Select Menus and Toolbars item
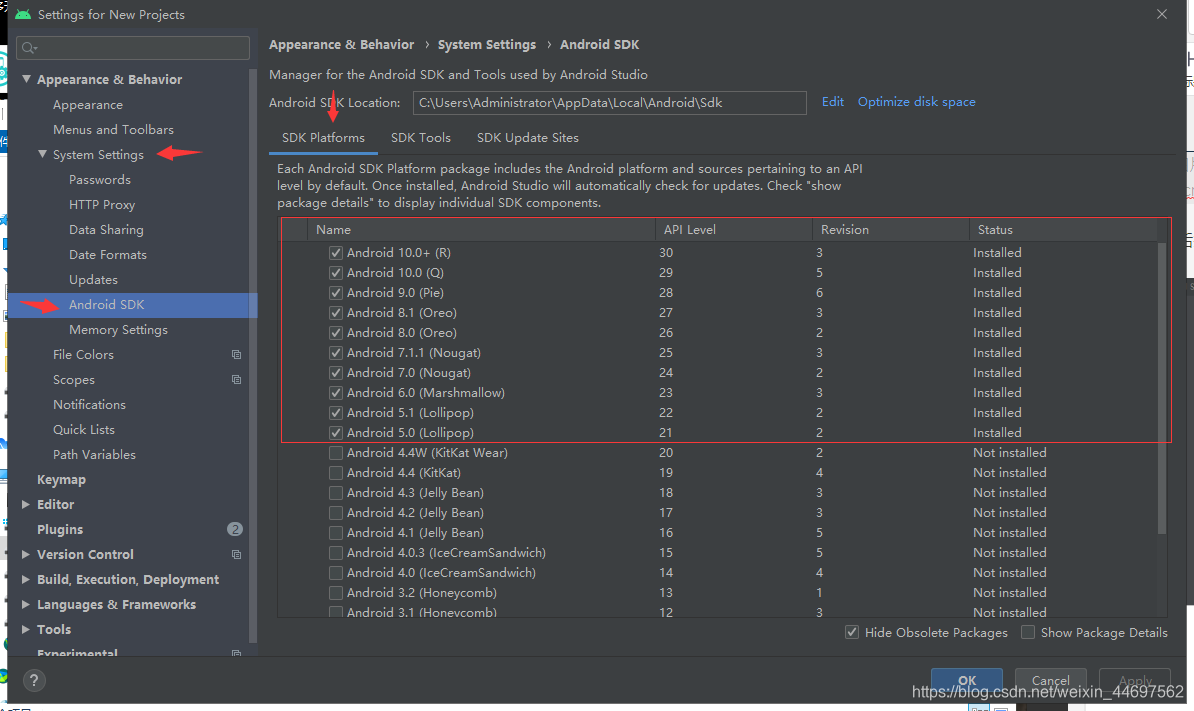 (113, 130)
